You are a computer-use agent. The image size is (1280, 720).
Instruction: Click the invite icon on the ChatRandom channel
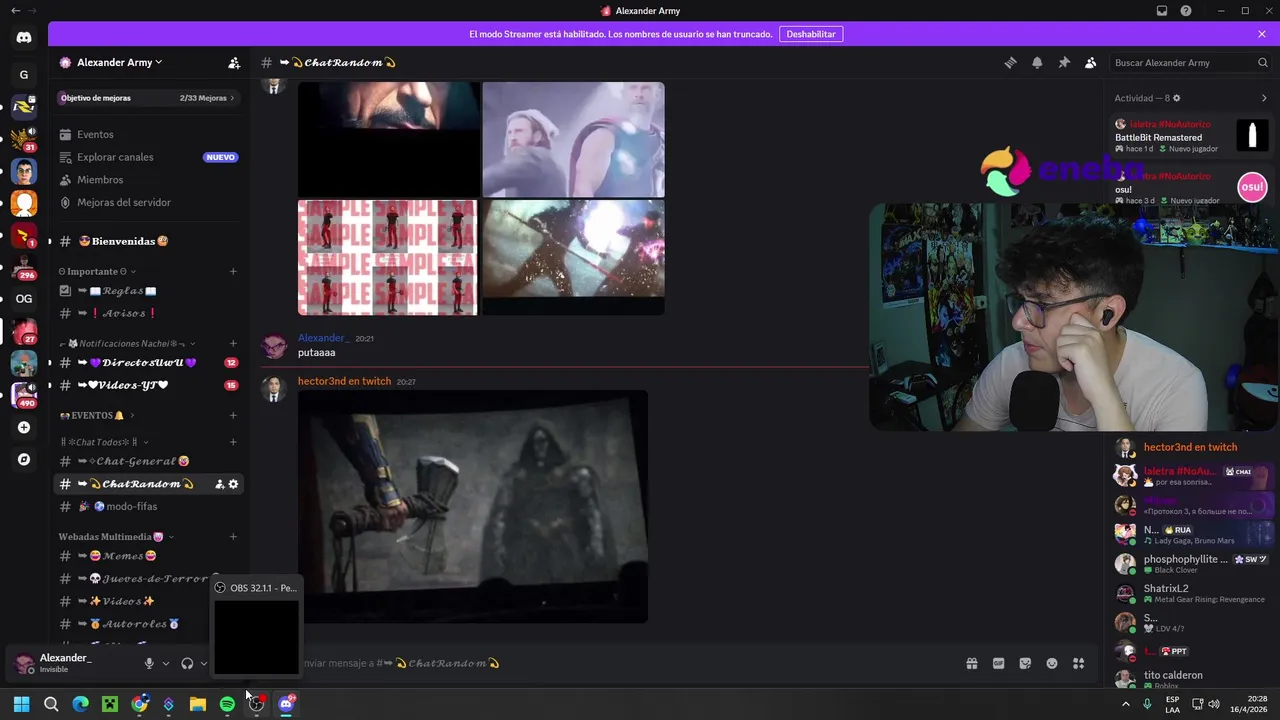219,484
